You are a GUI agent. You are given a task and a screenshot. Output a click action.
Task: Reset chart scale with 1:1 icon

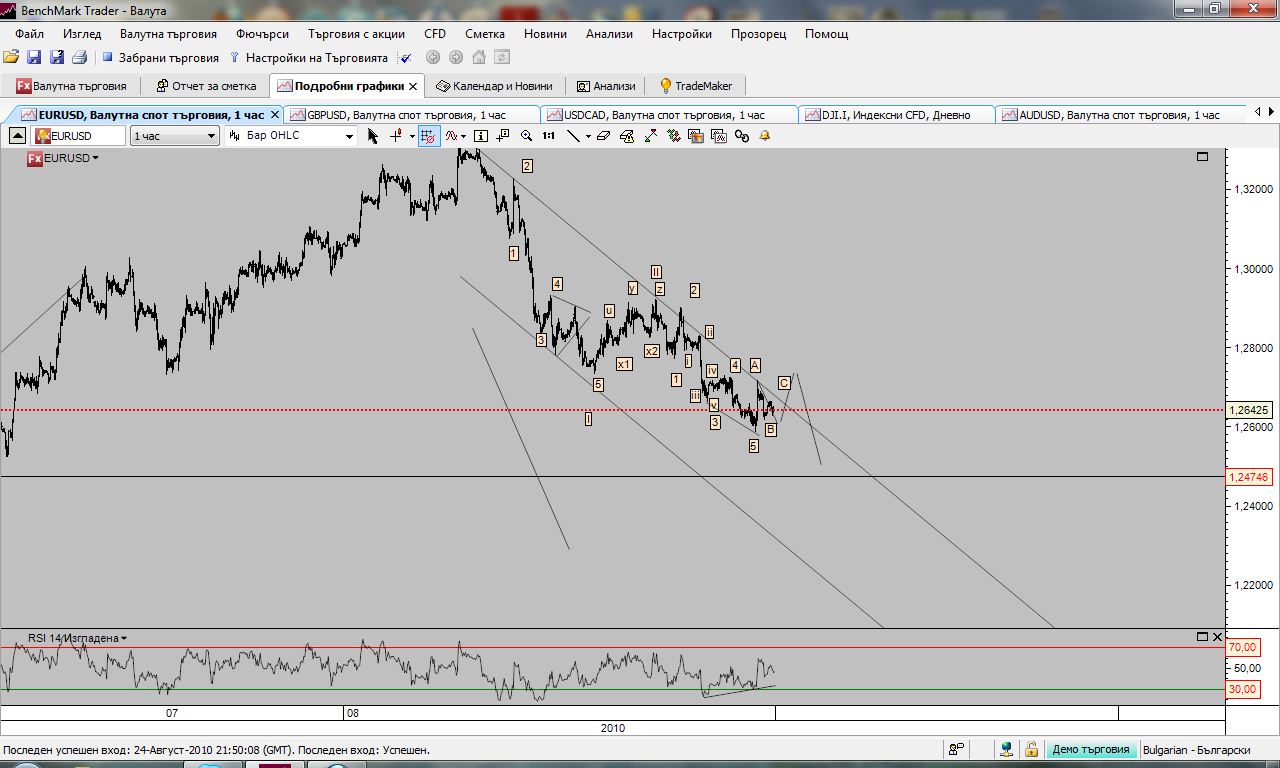tap(549, 136)
